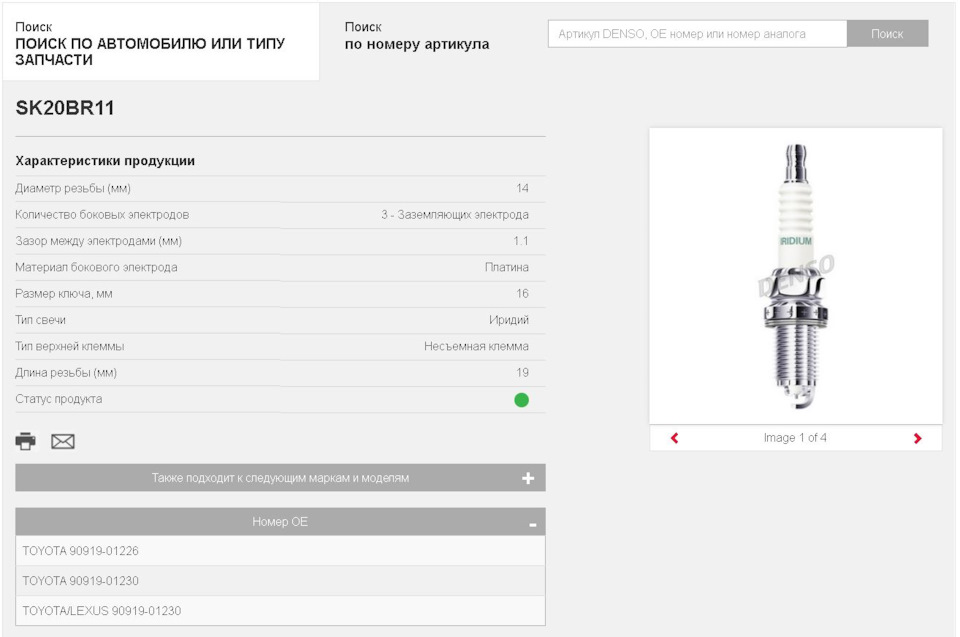
Task: Click the spark plug product image
Action: (x=796, y=276)
